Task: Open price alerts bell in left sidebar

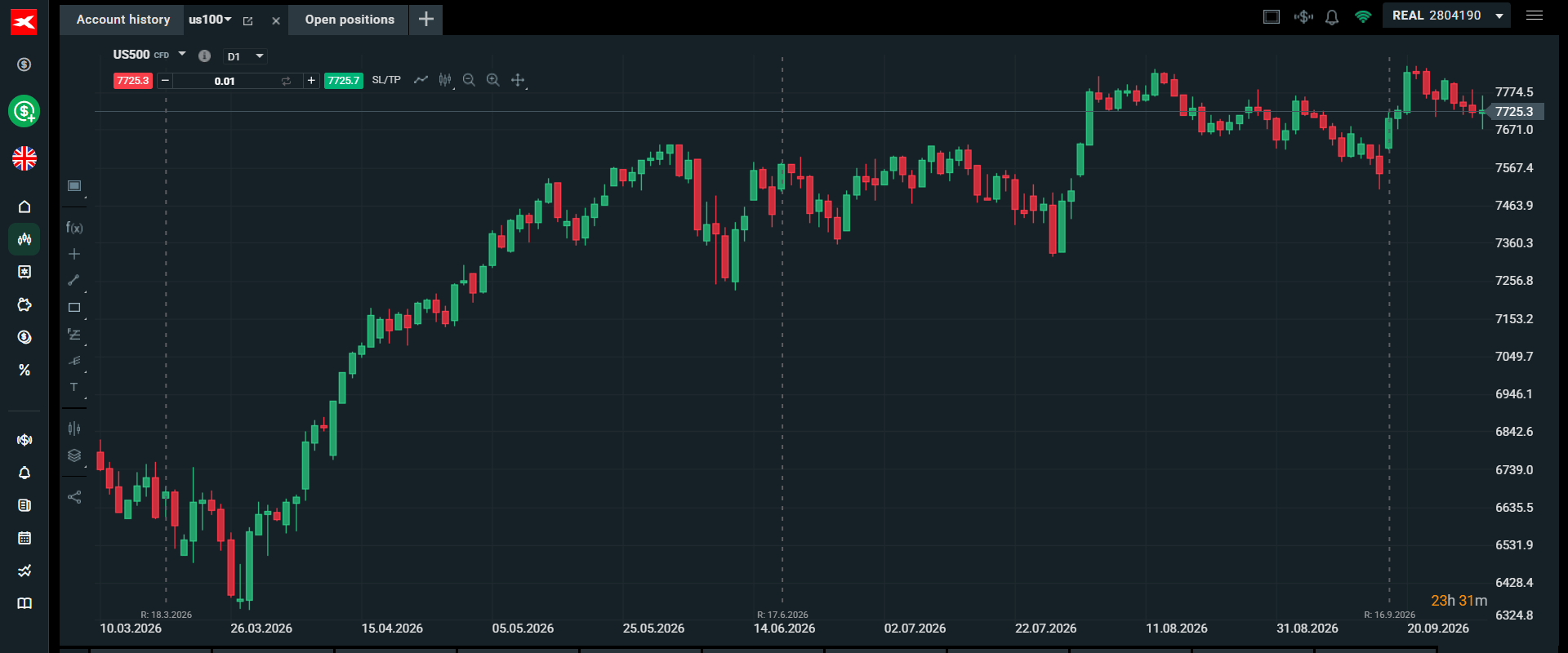Action: coord(24,473)
